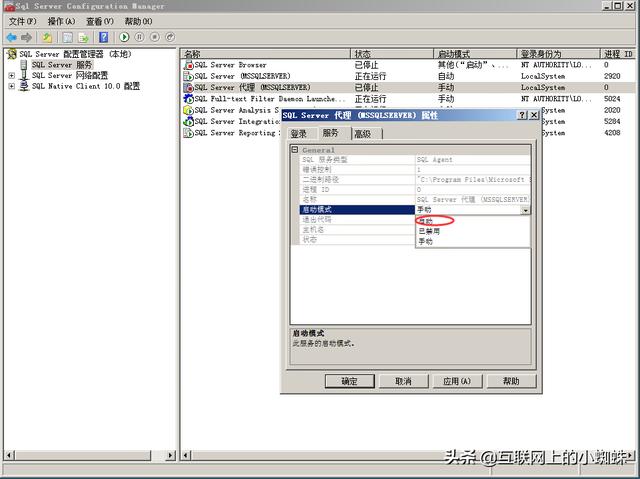This screenshot has width=640, height=479.
Task: Click process ID 5024 cell
Action: (612, 99)
